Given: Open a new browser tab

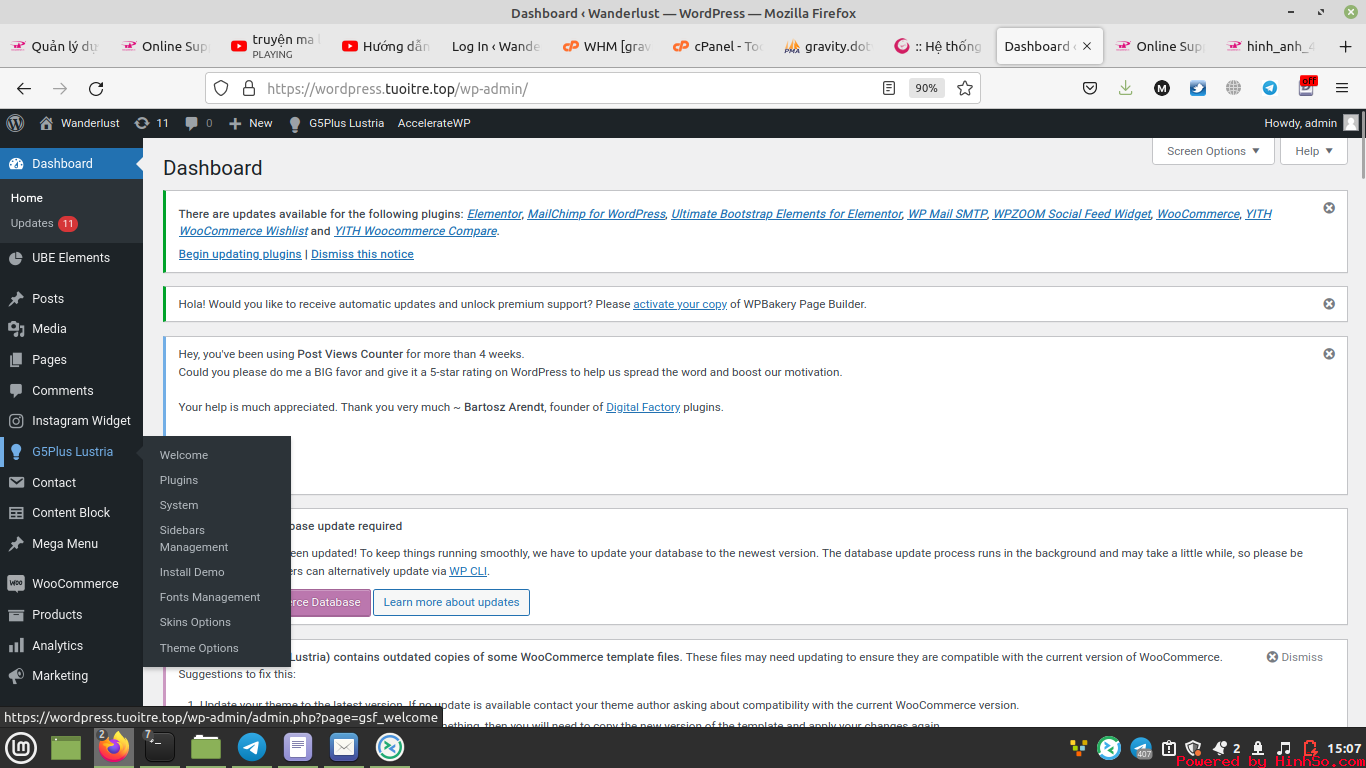Looking at the screenshot, I should click(1345, 46).
